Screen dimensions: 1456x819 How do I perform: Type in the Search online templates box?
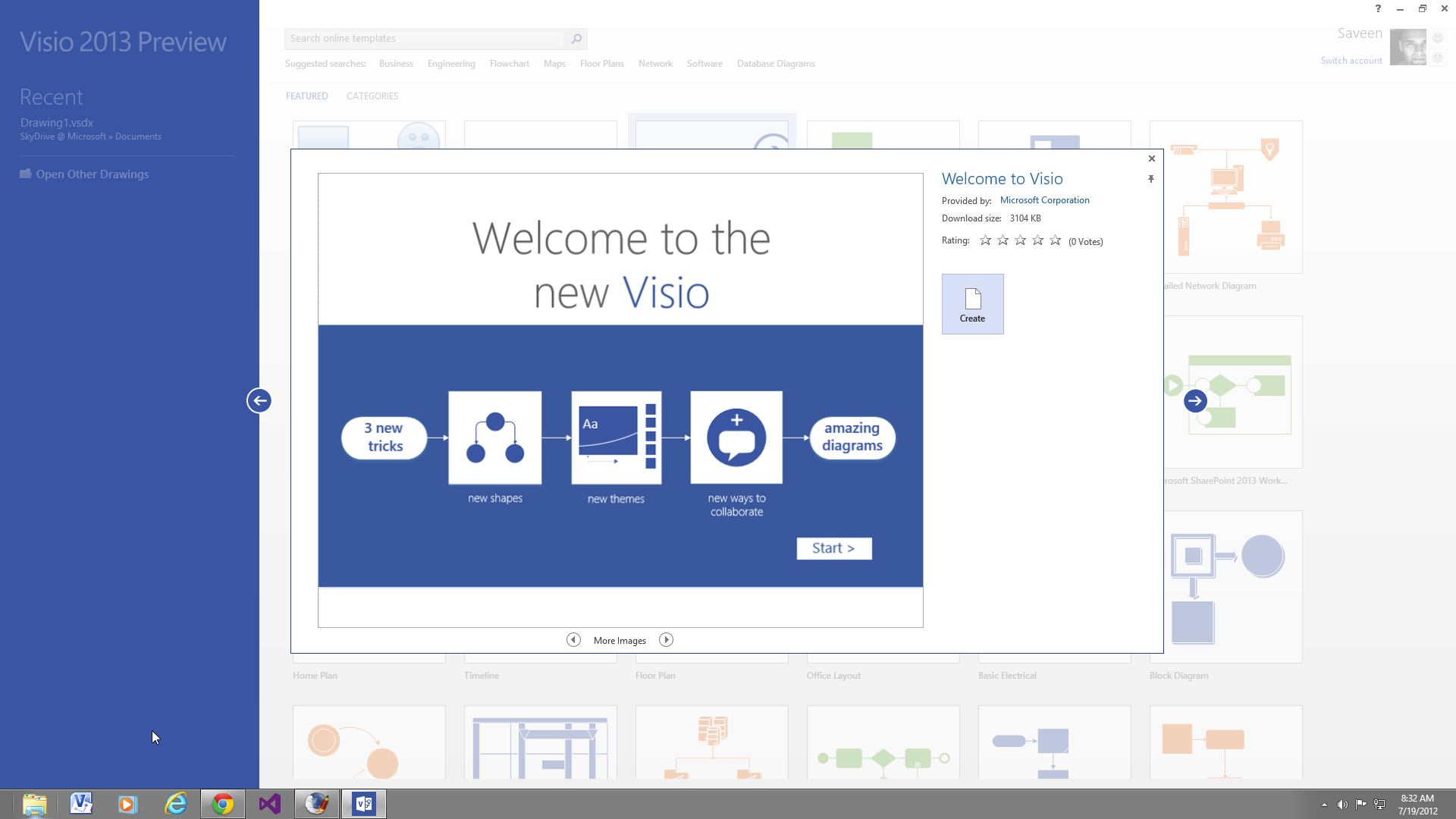coord(425,39)
